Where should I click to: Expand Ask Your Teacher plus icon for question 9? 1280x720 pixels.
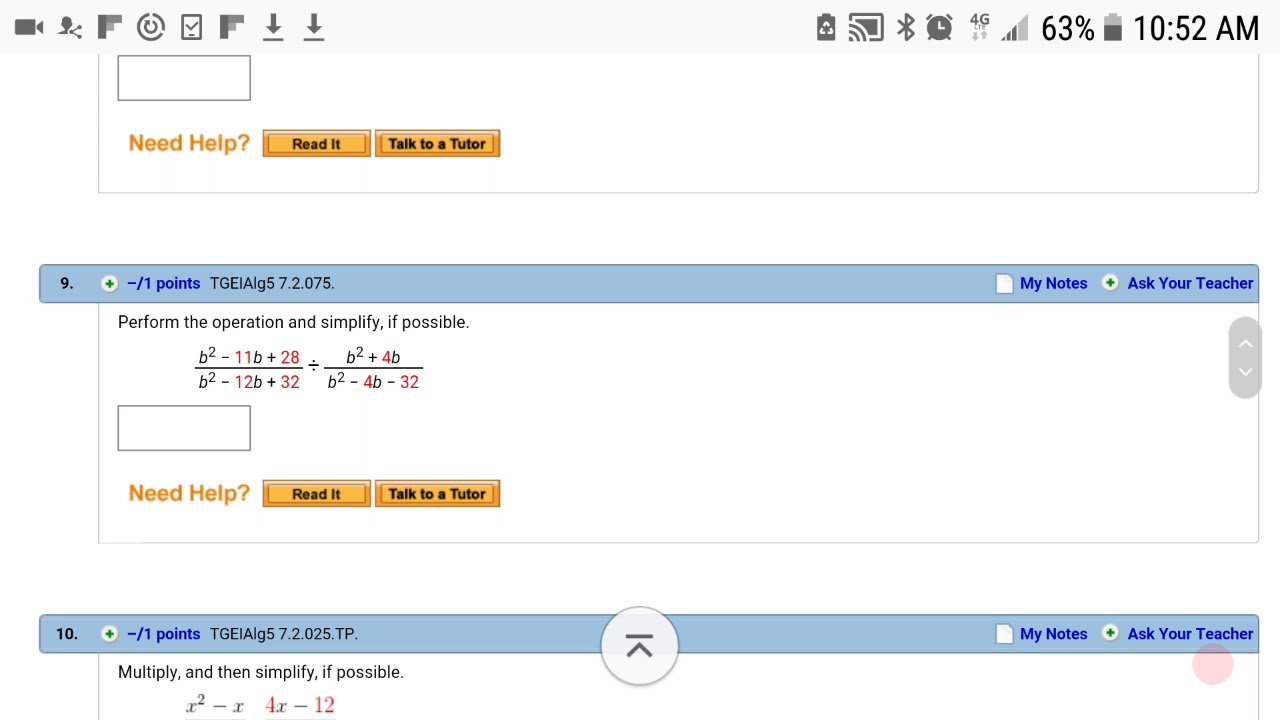[x=1110, y=283]
